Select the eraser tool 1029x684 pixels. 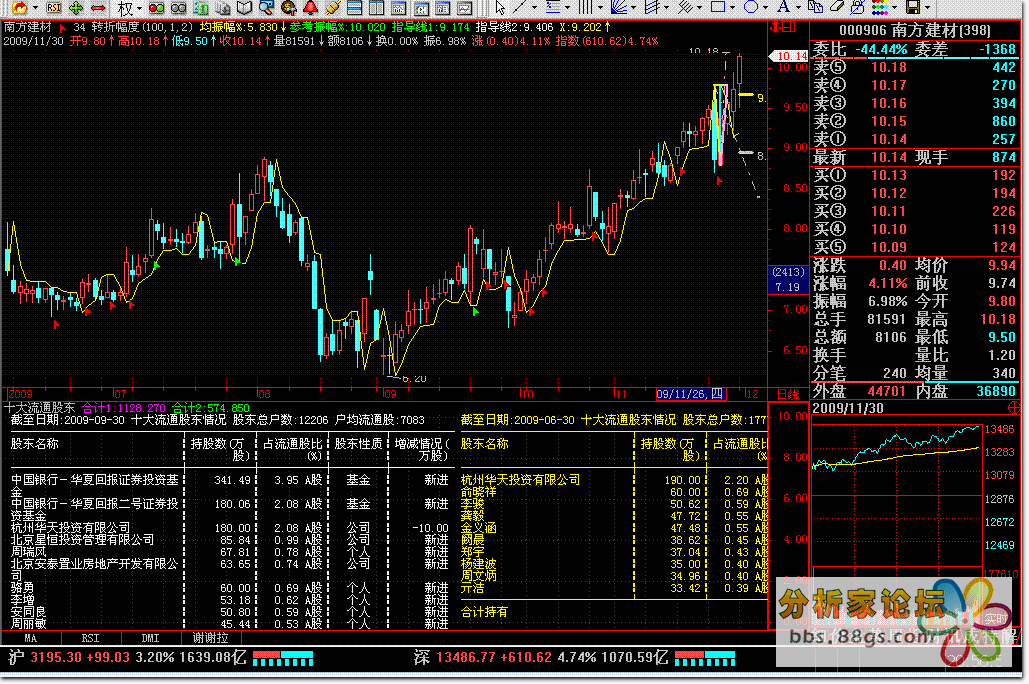pos(837,7)
